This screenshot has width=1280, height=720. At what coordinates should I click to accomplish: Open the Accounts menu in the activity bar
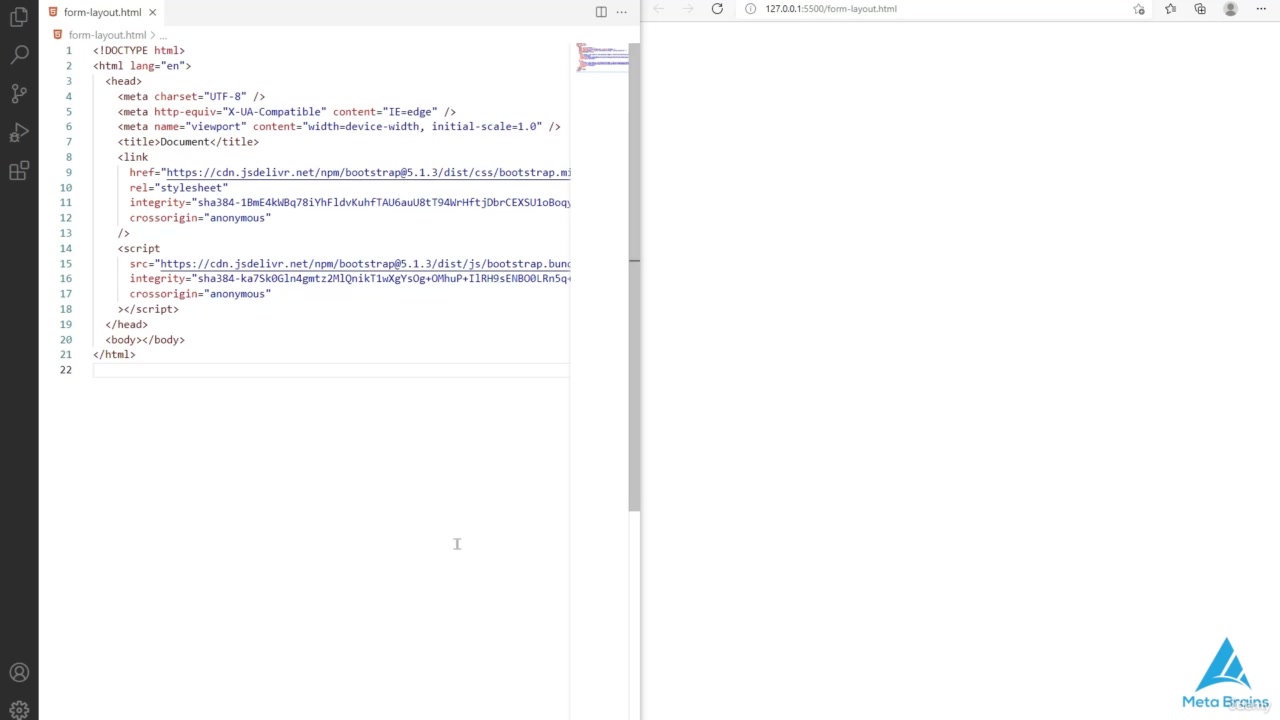point(19,673)
